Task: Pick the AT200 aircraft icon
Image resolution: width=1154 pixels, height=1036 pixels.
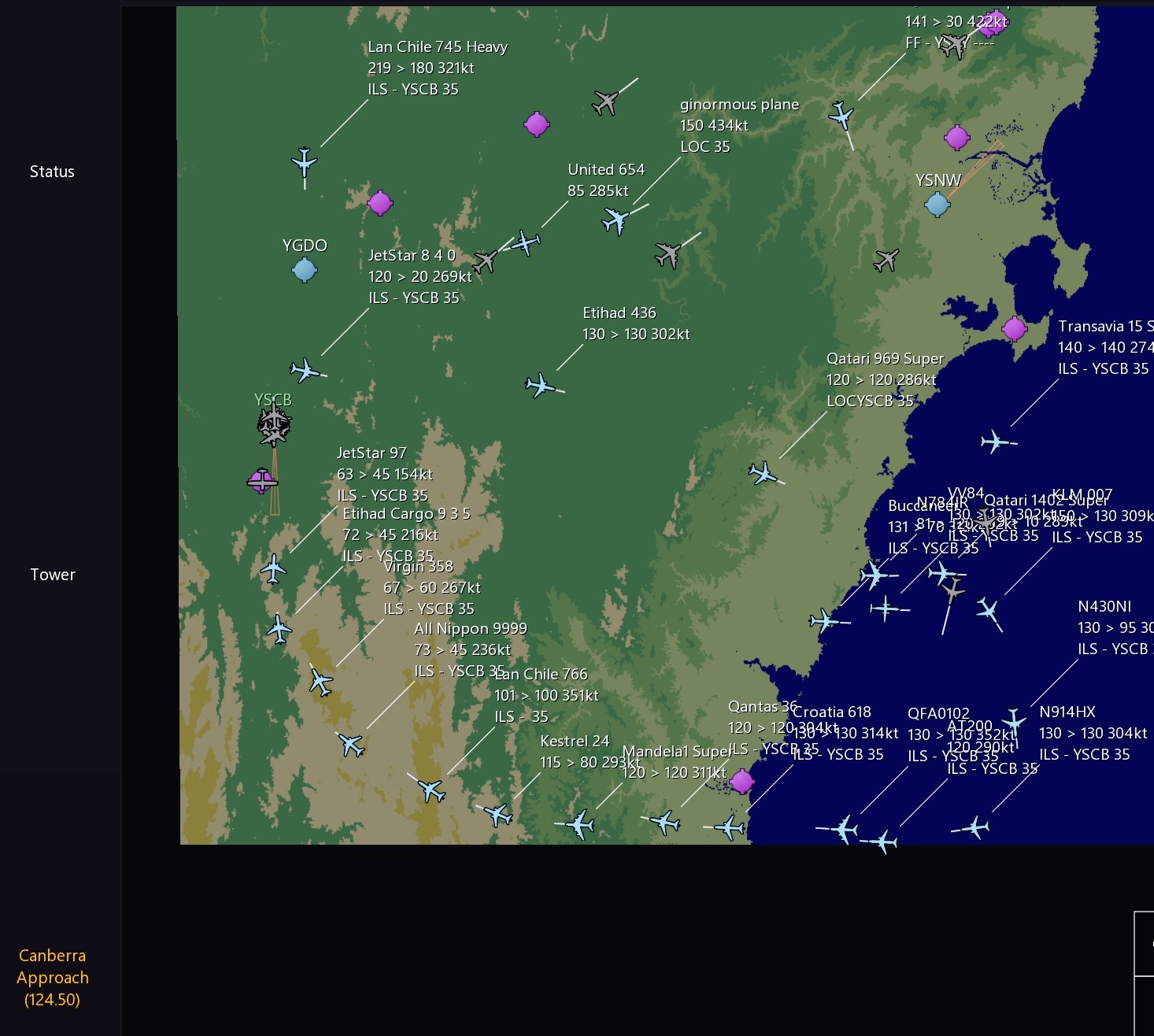Action: pyautogui.click(x=884, y=842)
